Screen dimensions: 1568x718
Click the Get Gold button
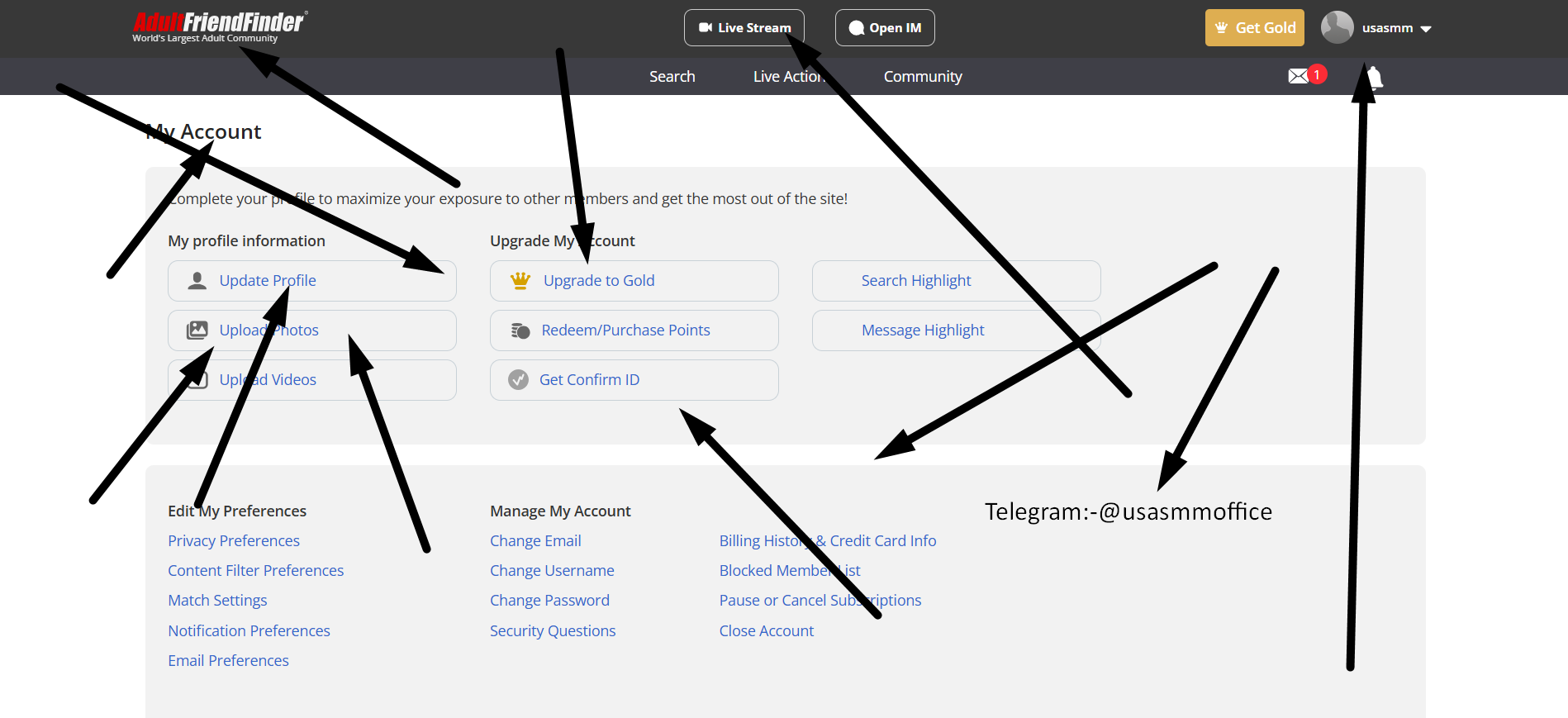click(1254, 28)
